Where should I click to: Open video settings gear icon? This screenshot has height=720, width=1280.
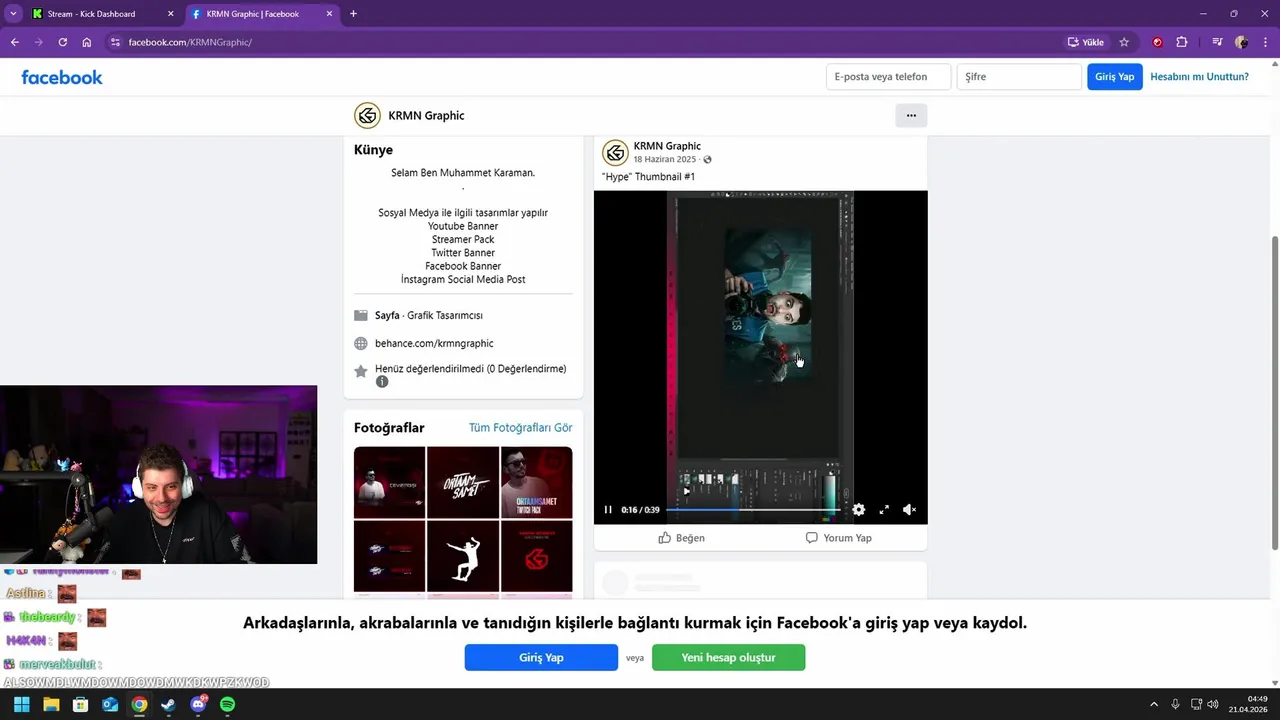tap(858, 510)
